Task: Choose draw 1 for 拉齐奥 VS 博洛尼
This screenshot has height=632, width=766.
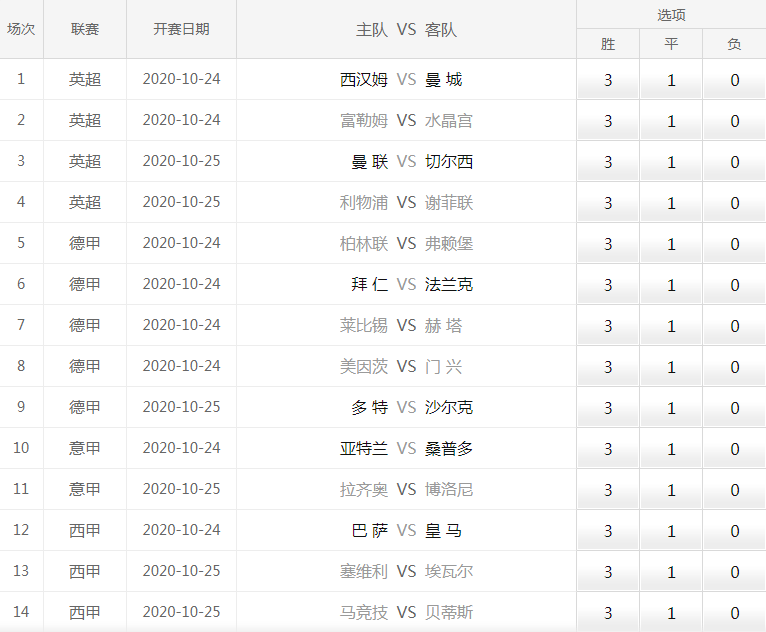Action: tap(671, 490)
